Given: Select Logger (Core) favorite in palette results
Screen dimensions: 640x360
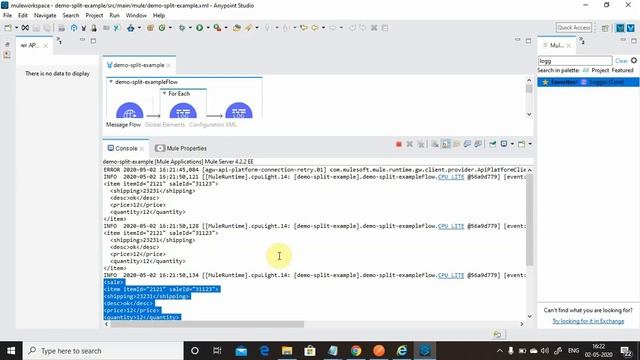Looking at the screenshot, I should 588,82.
